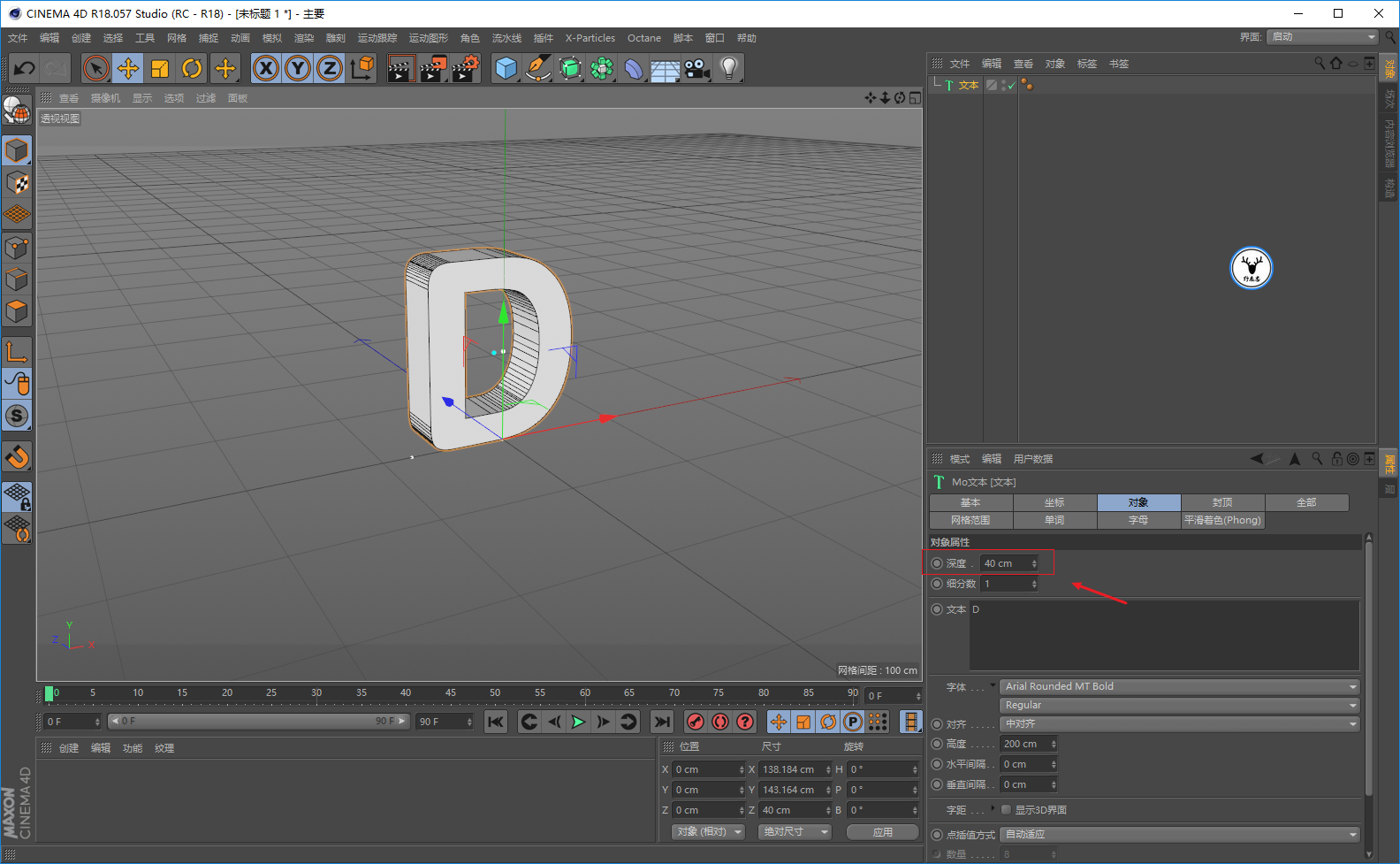This screenshot has height=864, width=1400.
Task: Open the Arial Rounded MT Bold font dropdown
Action: pos(1179,686)
